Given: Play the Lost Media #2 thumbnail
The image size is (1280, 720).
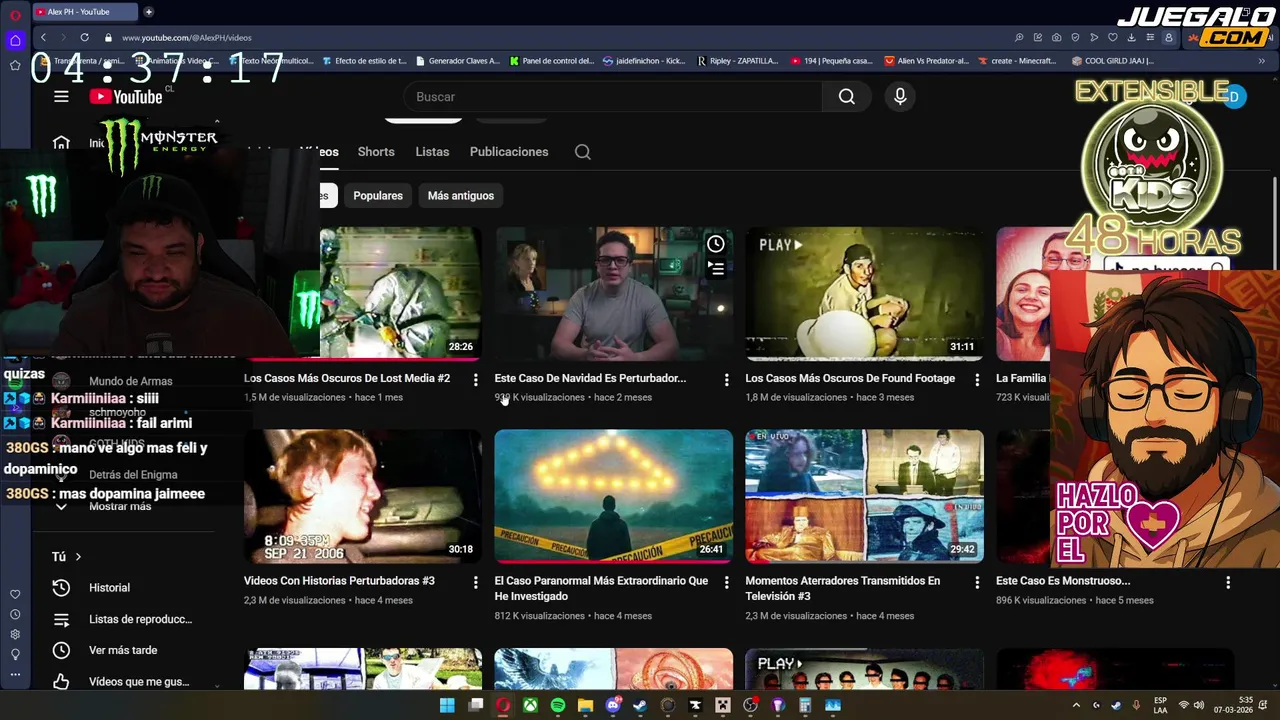Looking at the screenshot, I should (x=400, y=293).
